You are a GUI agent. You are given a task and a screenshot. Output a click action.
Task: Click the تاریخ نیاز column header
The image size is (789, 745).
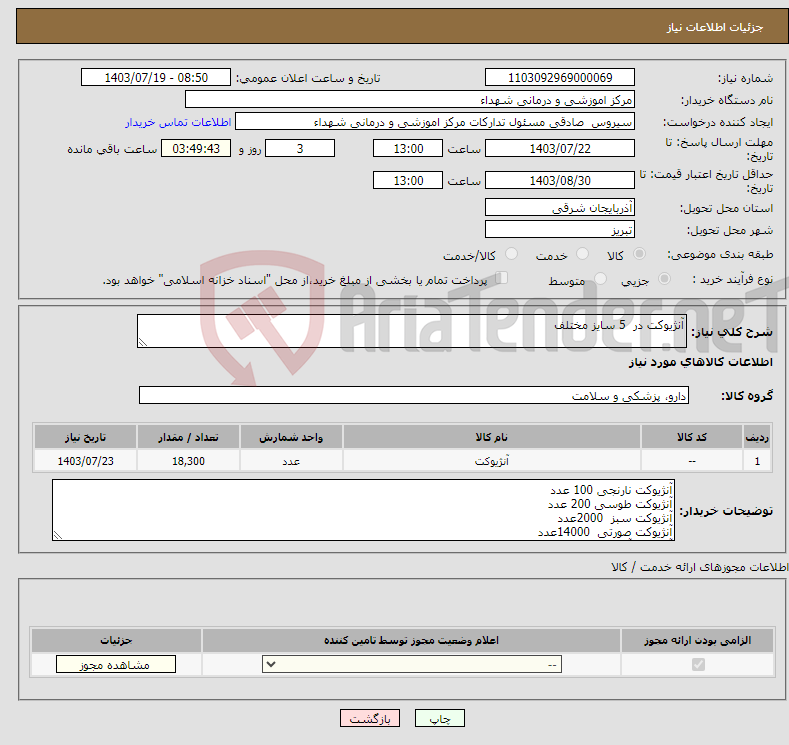86,437
